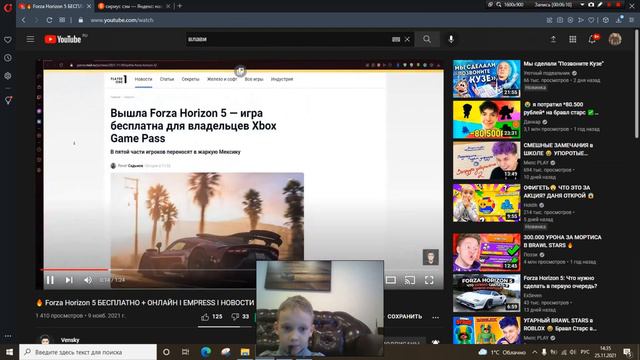Click the YouTube search magnifier button
The height and width of the screenshot is (360, 640).
click(427, 39)
